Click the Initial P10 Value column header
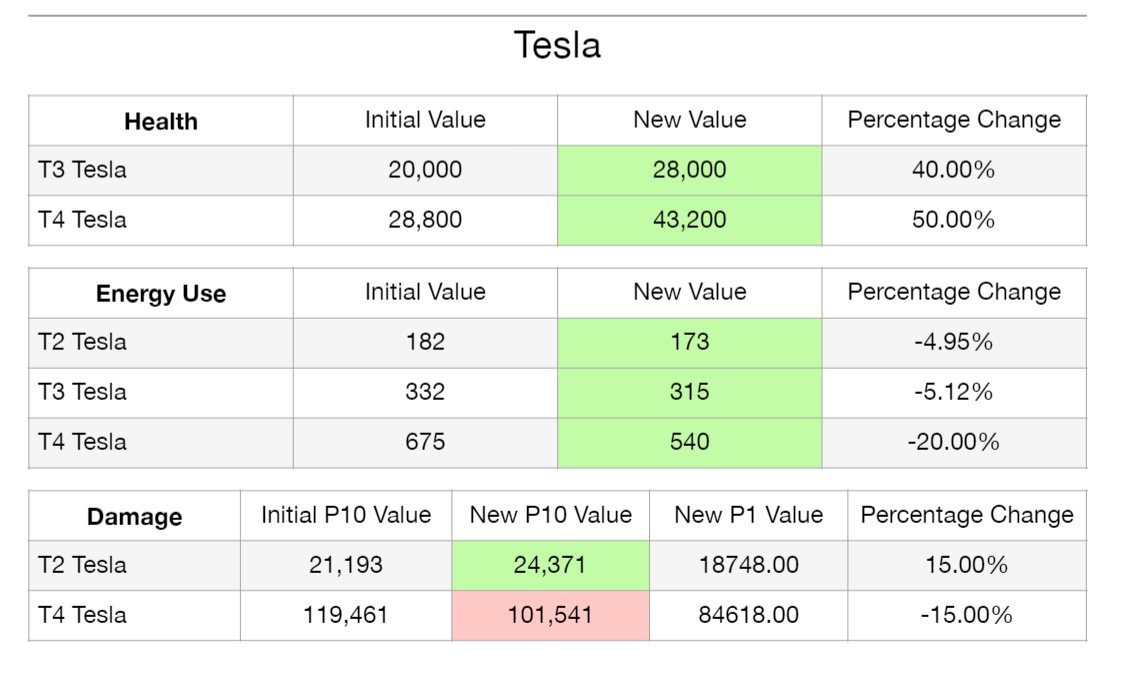Image resolution: width=1132 pixels, height=677 pixels. tap(346, 516)
